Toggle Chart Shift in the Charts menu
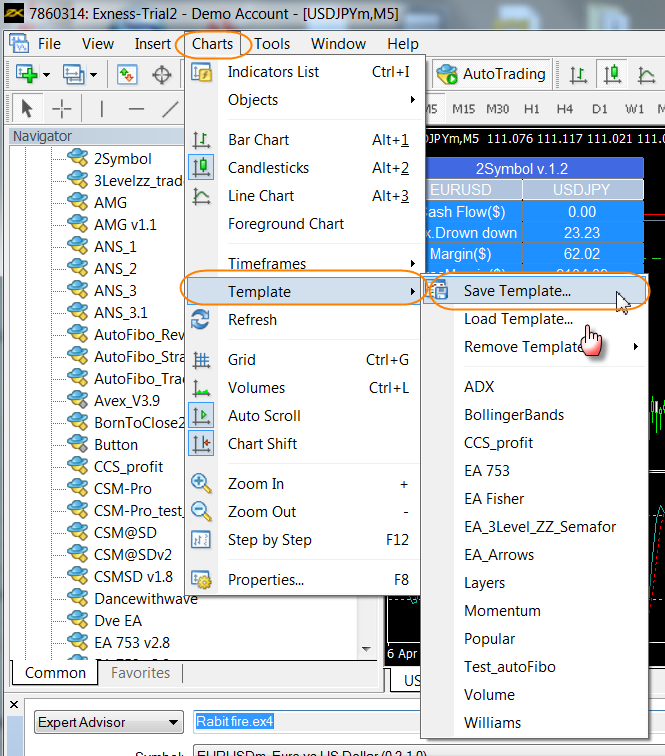Image resolution: width=665 pixels, height=756 pixels. [262, 444]
